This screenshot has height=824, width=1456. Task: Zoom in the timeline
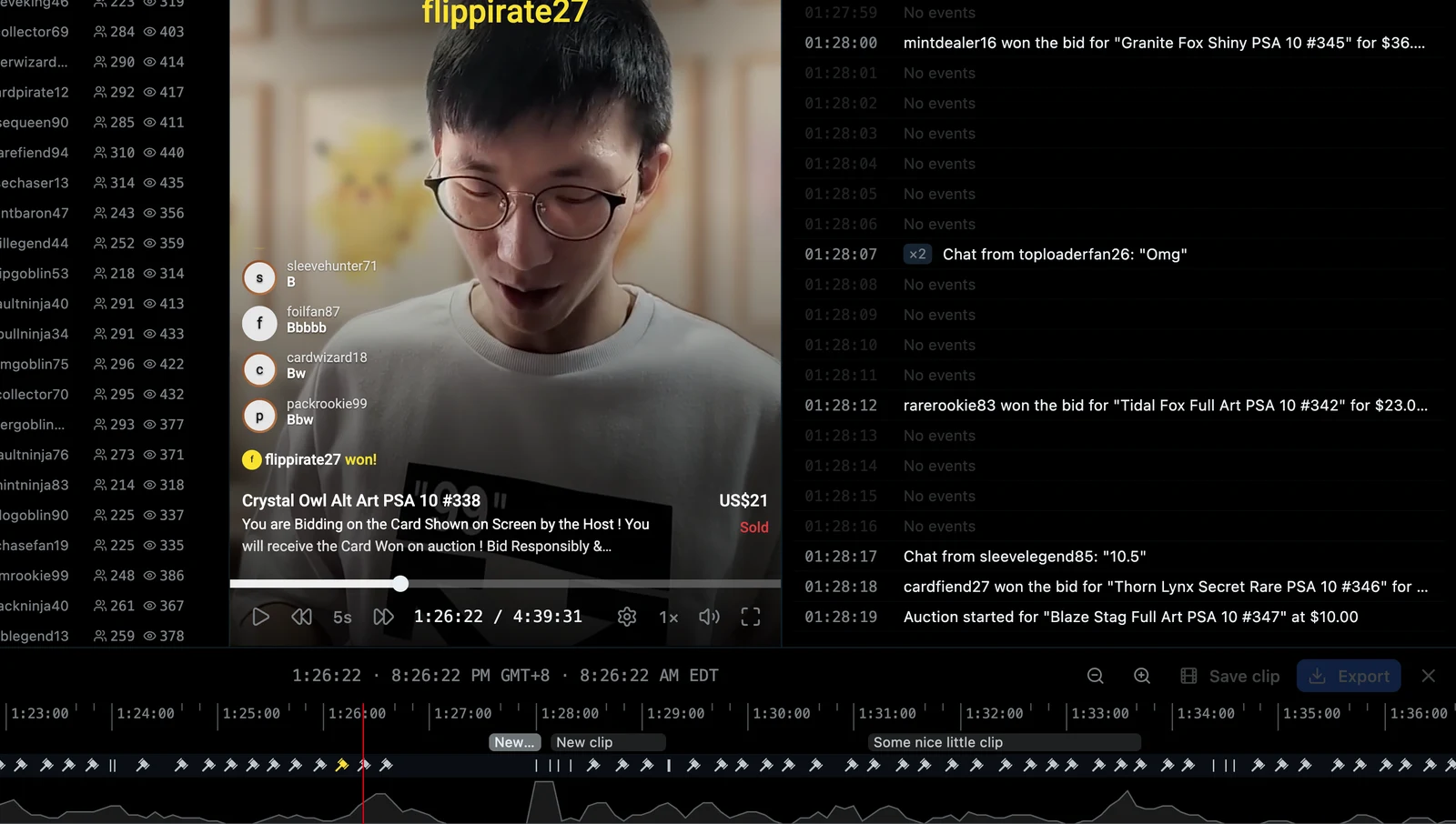pyautogui.click(x=1142, y=676)
